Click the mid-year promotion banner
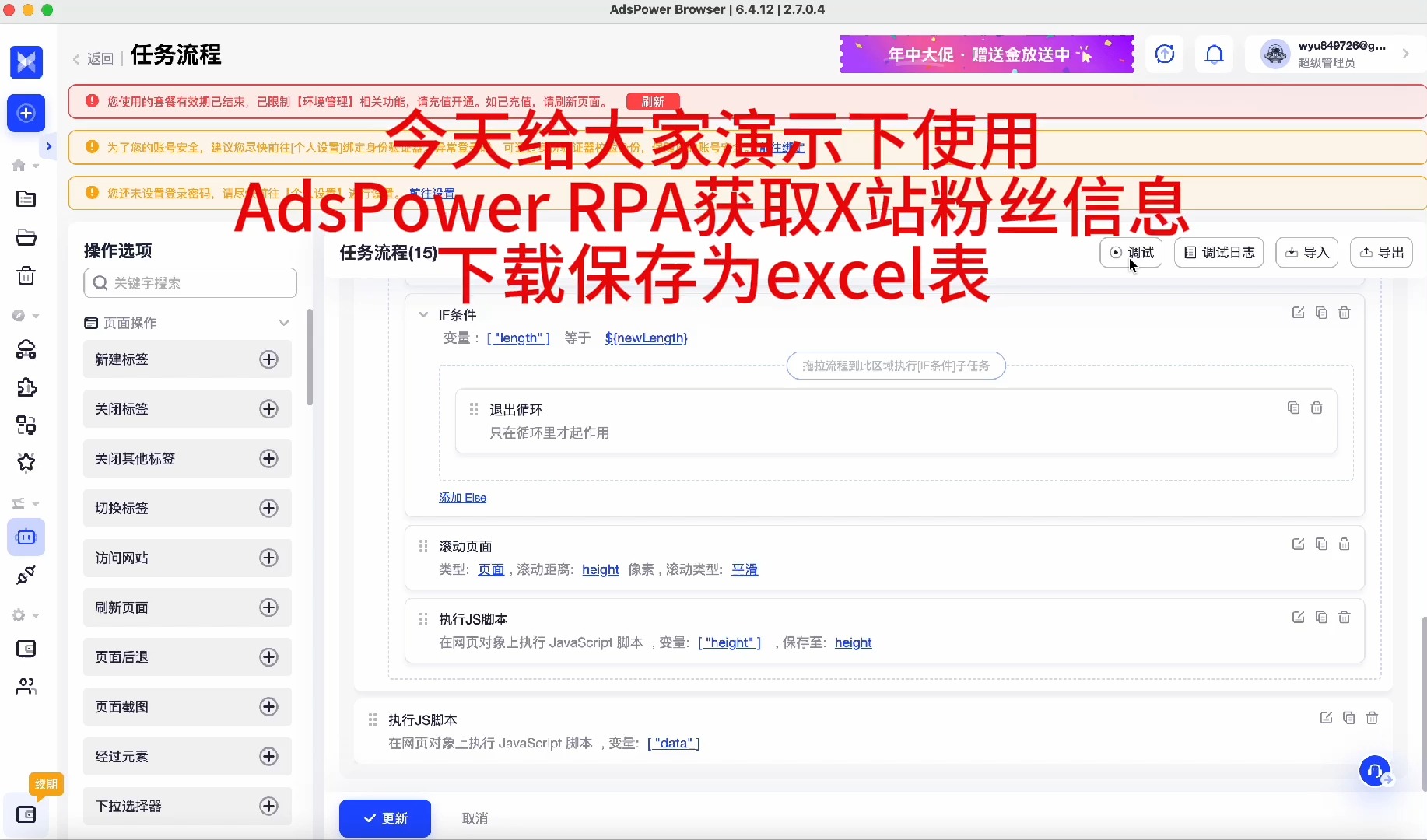The image size is (1427, 840). pos(987,54)
